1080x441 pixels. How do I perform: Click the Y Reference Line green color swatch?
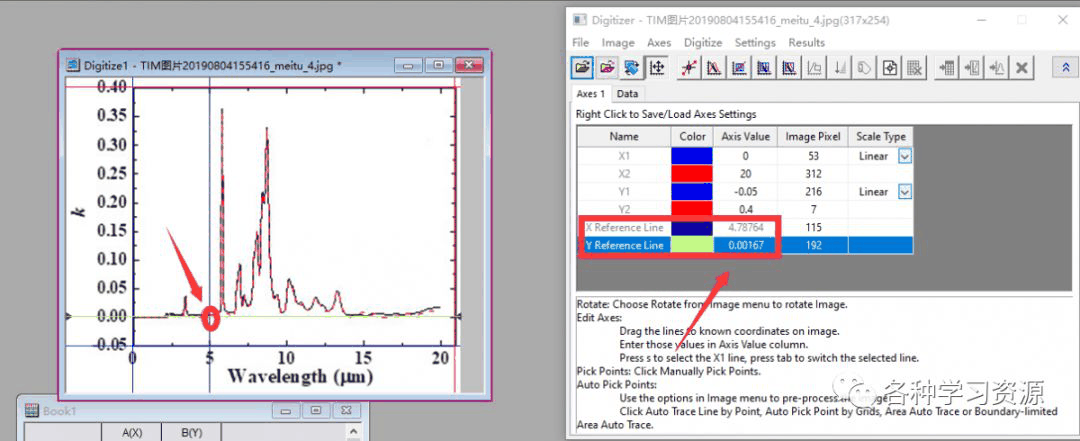[691, 245]
